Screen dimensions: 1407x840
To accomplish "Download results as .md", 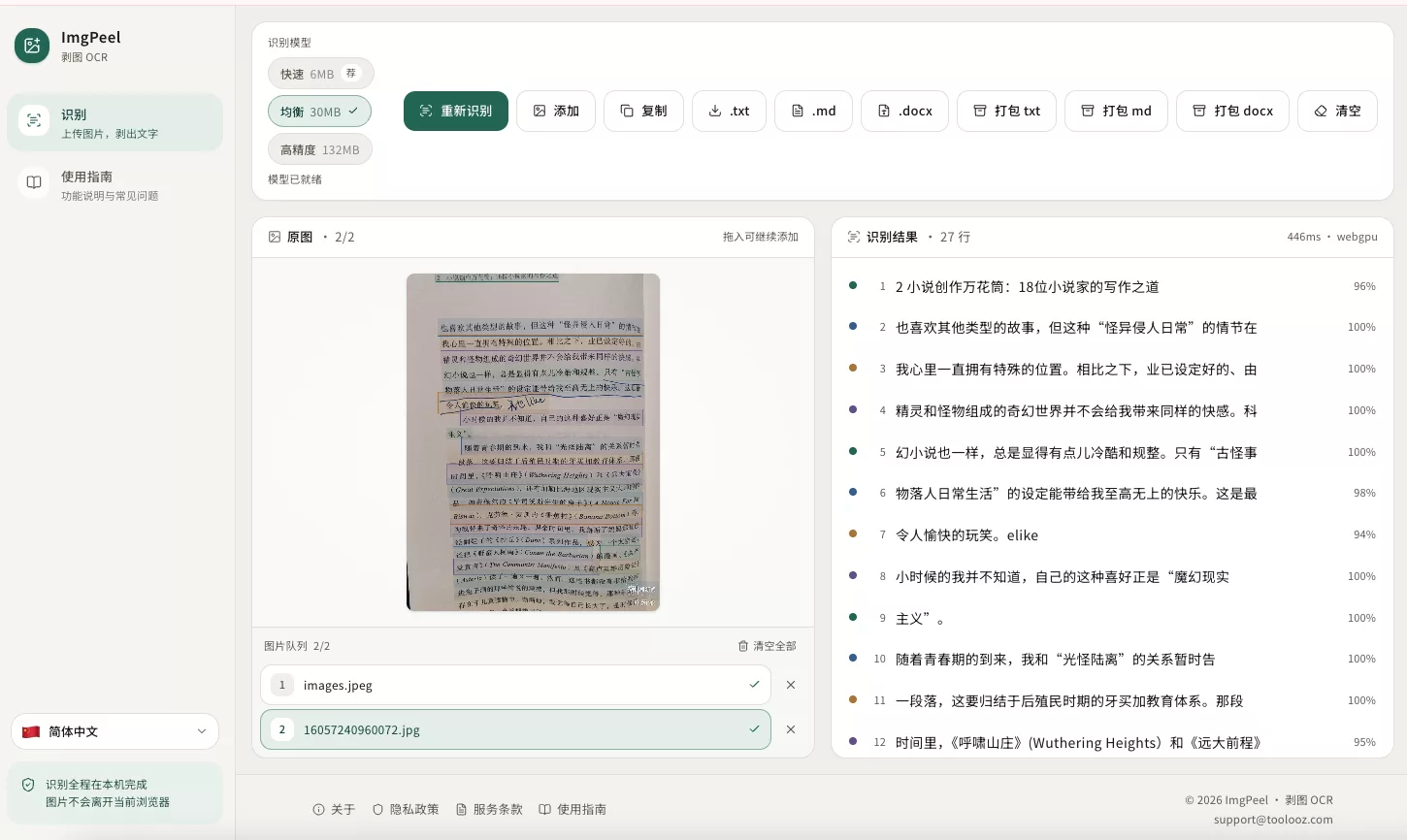I will [x=813, y=111].
